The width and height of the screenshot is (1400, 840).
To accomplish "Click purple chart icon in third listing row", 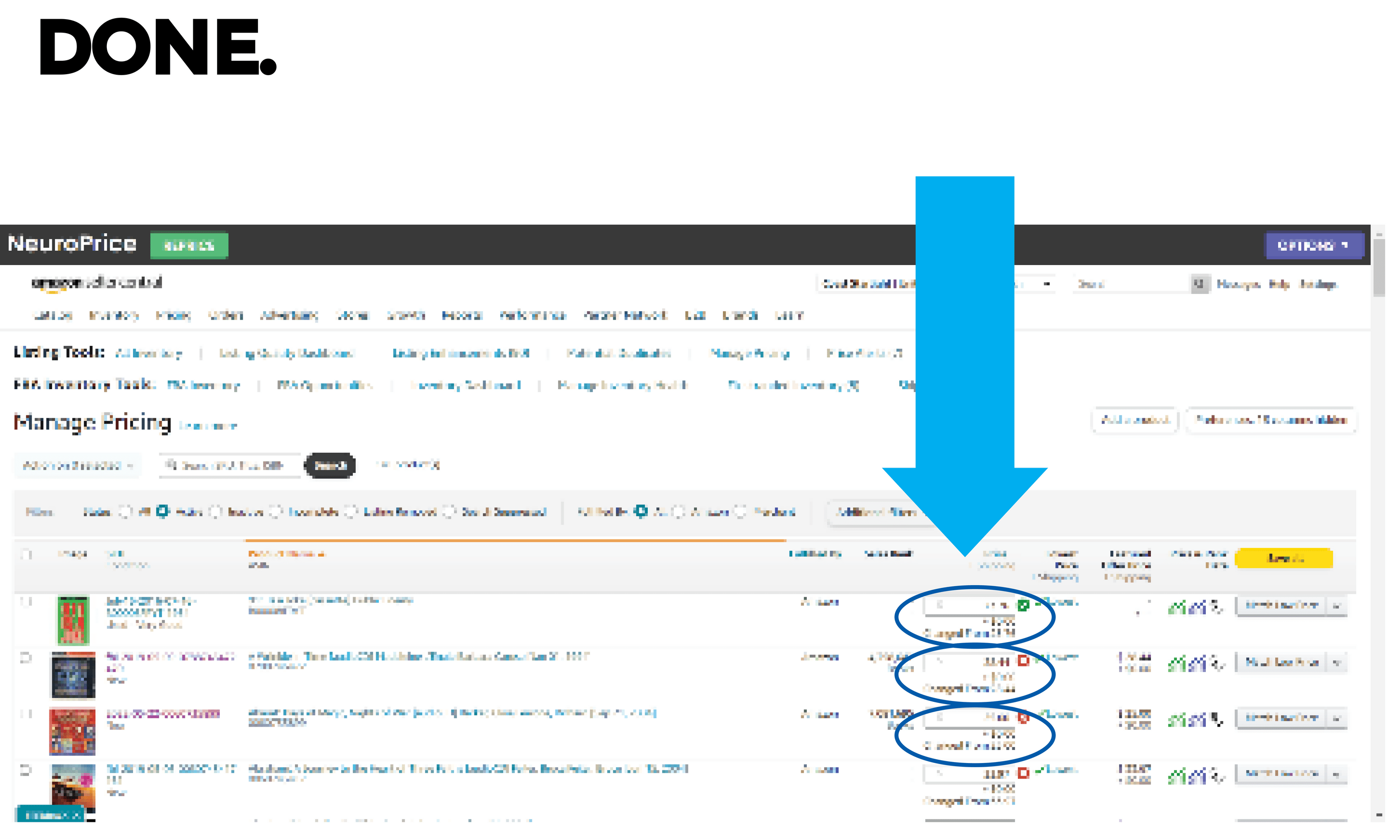I will pos(1197,720).
